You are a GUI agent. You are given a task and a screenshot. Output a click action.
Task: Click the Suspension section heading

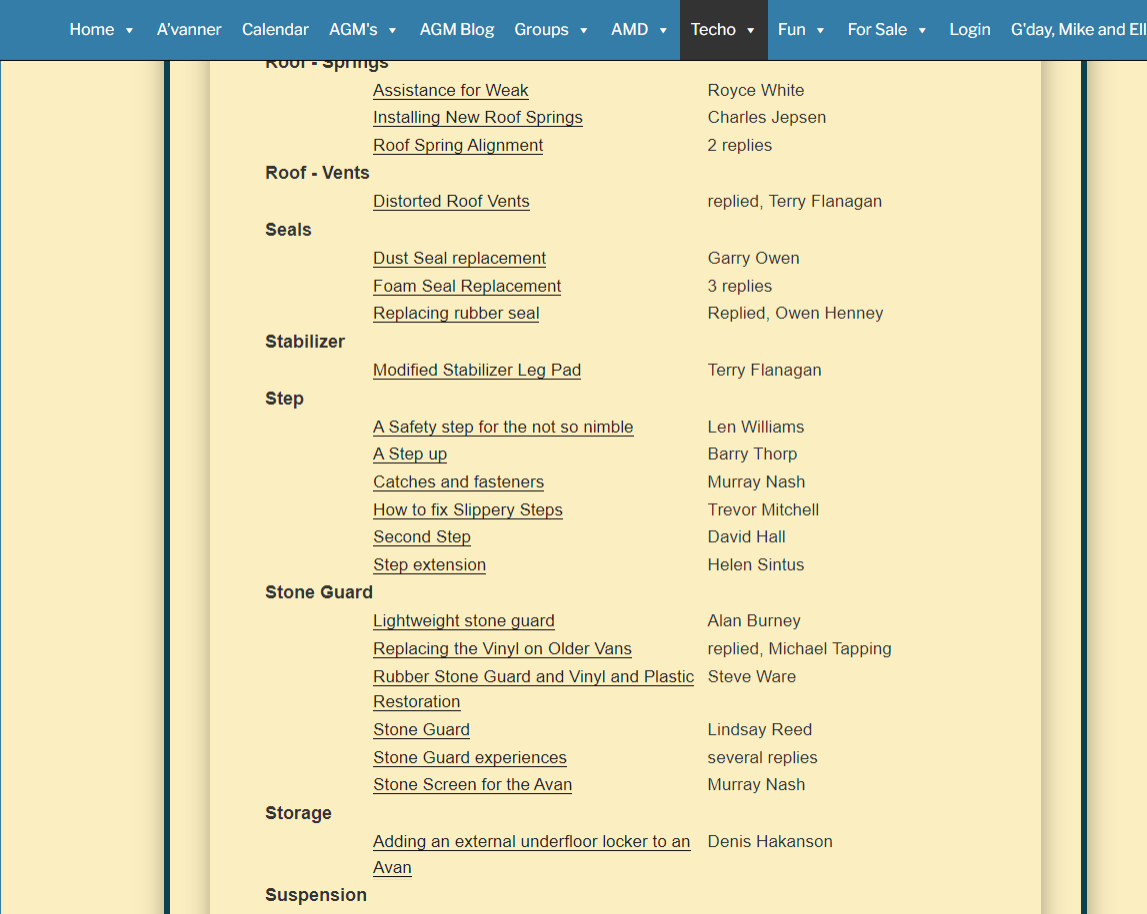pos(315,895)
